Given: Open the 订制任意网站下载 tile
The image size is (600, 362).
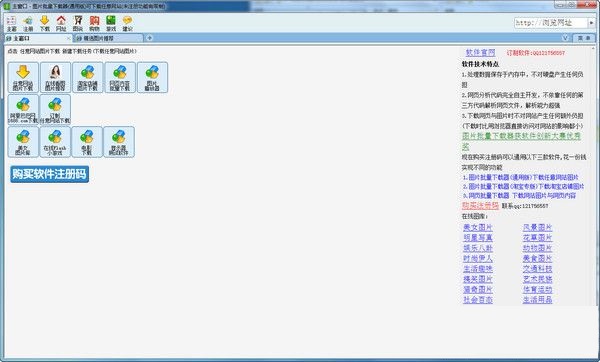Looking at the screenshot, I should [x=55, y=109].
